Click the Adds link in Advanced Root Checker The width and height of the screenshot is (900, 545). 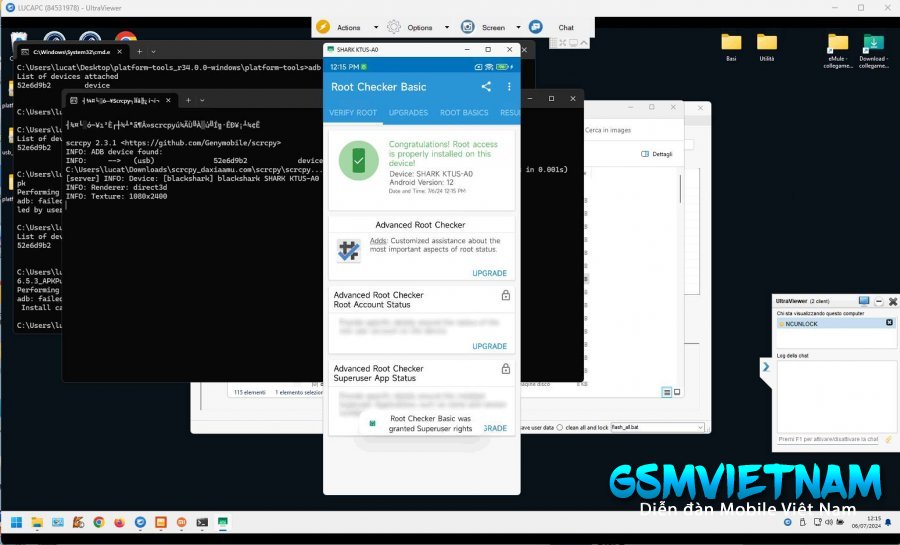click(378, 240)
